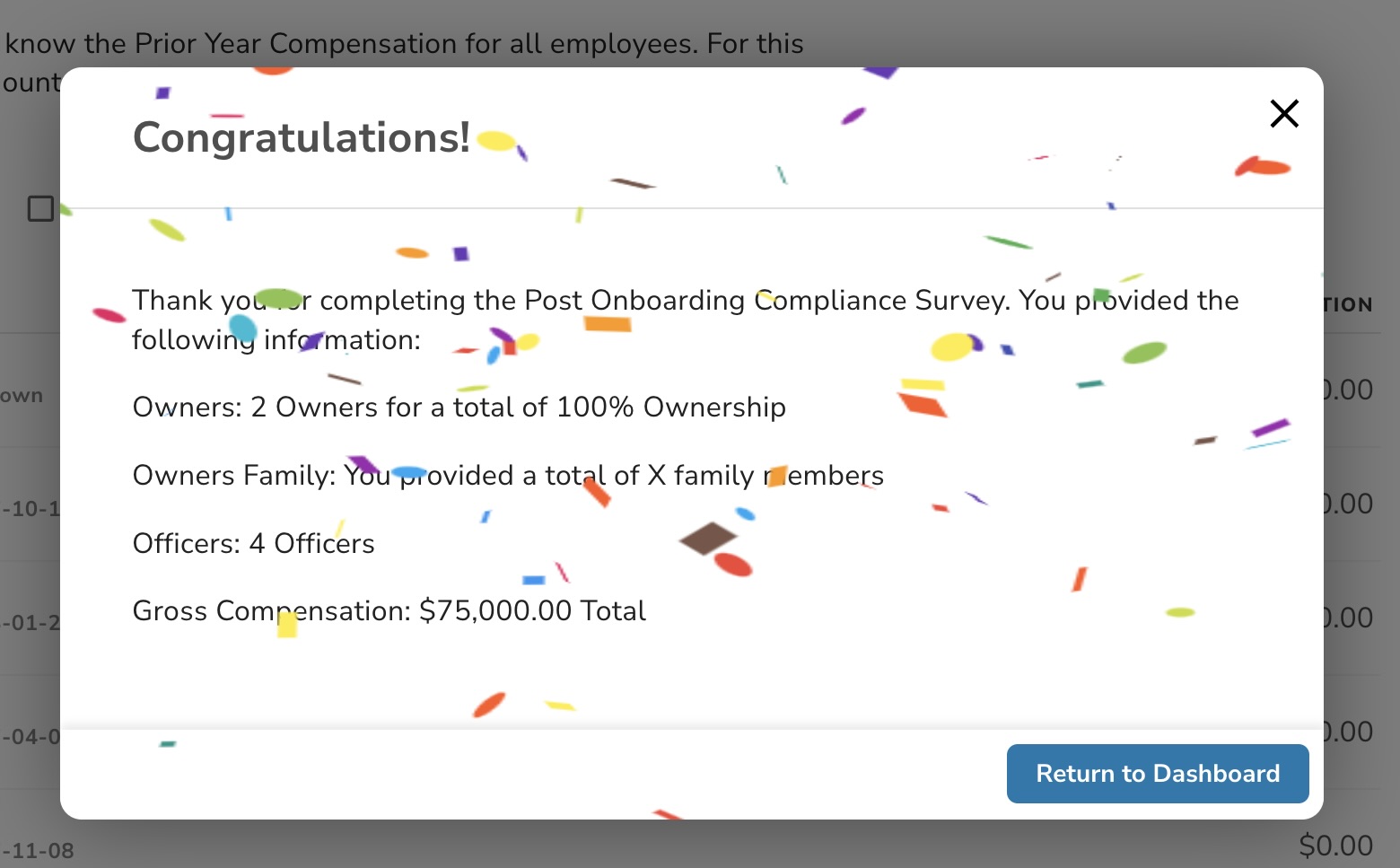The width and height of the screenshot is (1400, 868).
Task: Click the Gross Compensation $75,000.00 line
Action: pyautogui.click(x=389, y=611)
